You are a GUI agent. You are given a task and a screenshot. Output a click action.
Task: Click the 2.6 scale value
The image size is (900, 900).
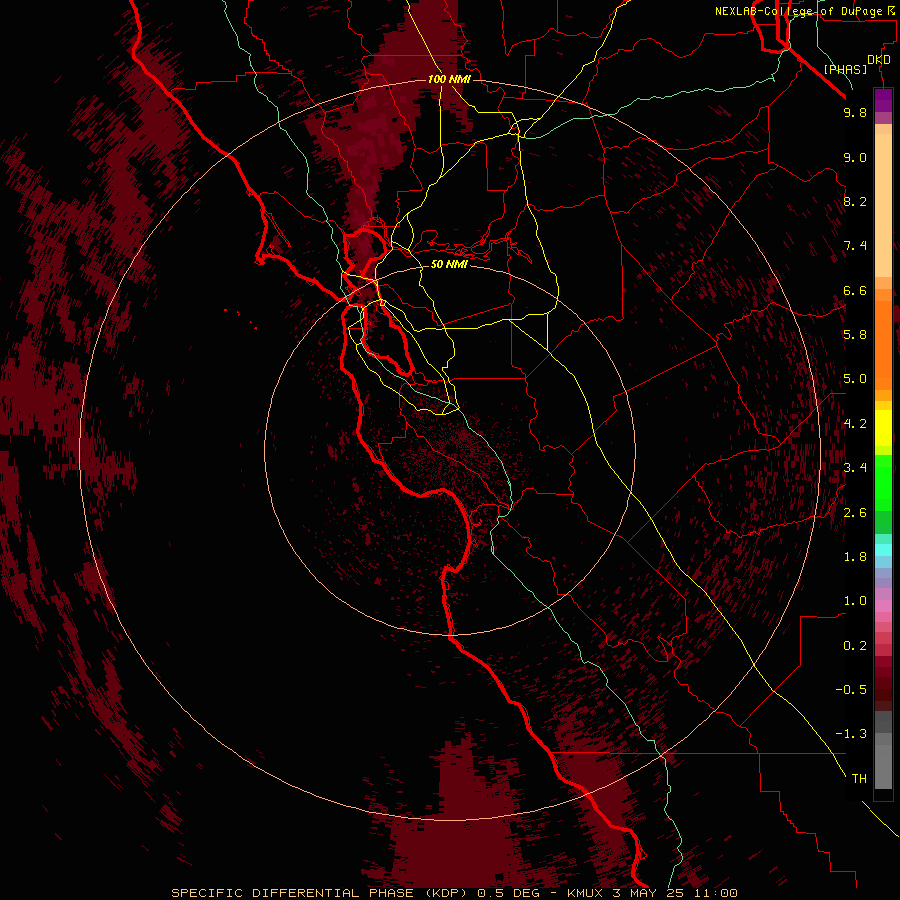point(855,513)
